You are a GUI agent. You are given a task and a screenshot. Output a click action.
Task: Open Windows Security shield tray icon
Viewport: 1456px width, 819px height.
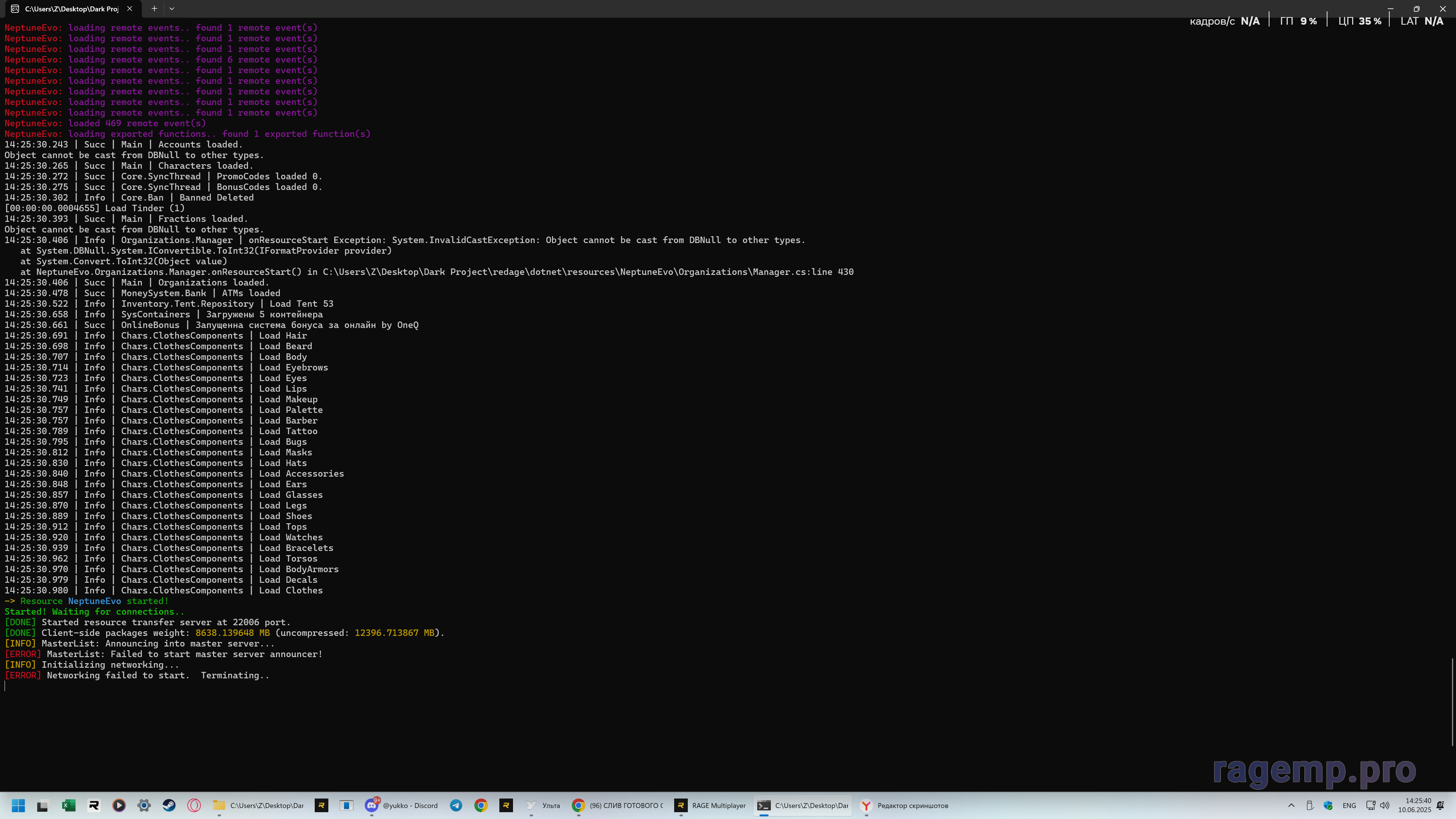coord(1328,805)
